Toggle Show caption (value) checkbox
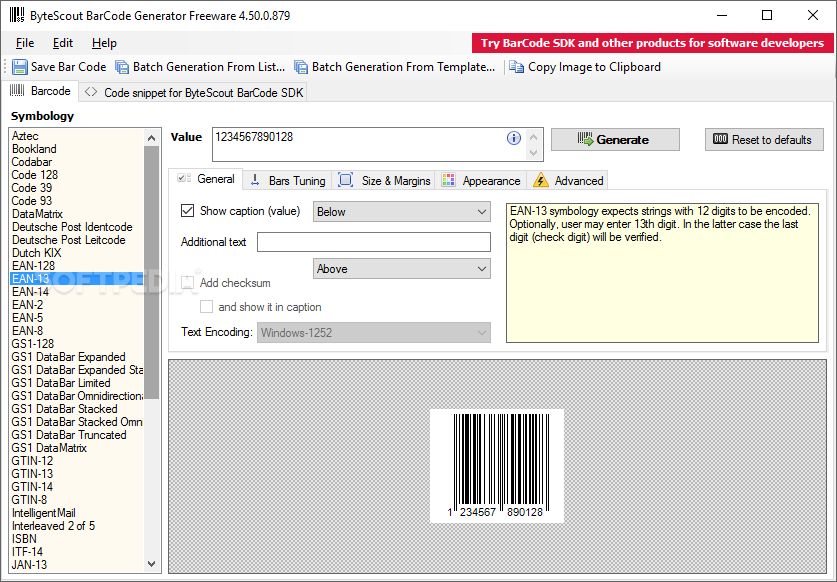The image size is (837, 582). (x=187, y=210)
